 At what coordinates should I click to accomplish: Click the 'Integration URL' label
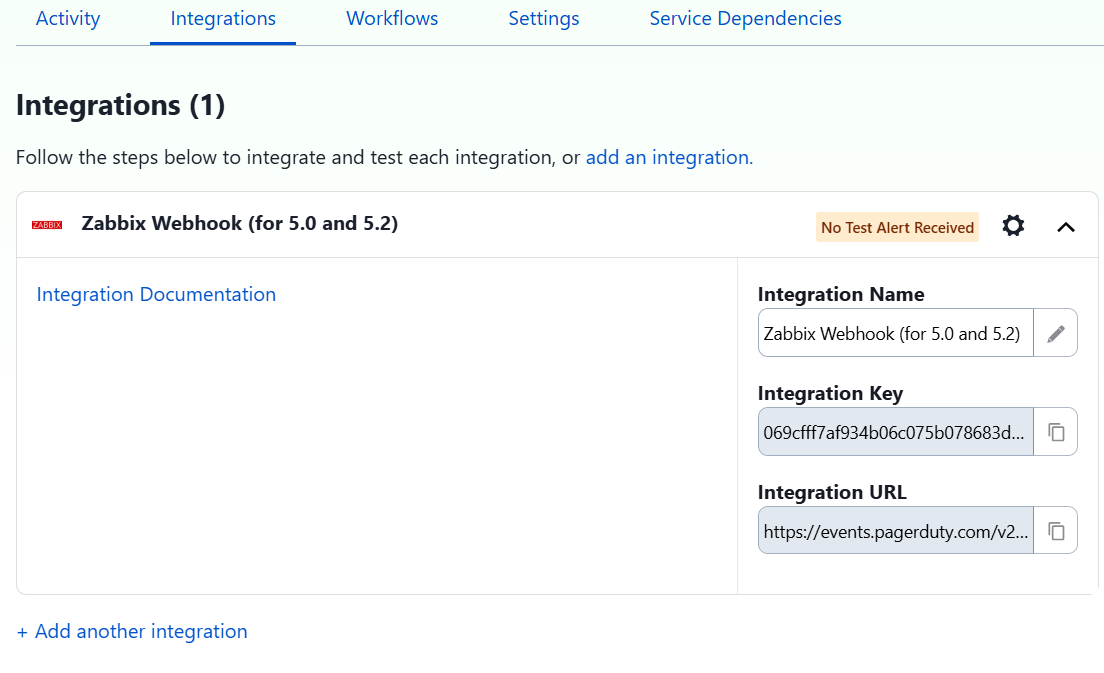tap(832, 492)
